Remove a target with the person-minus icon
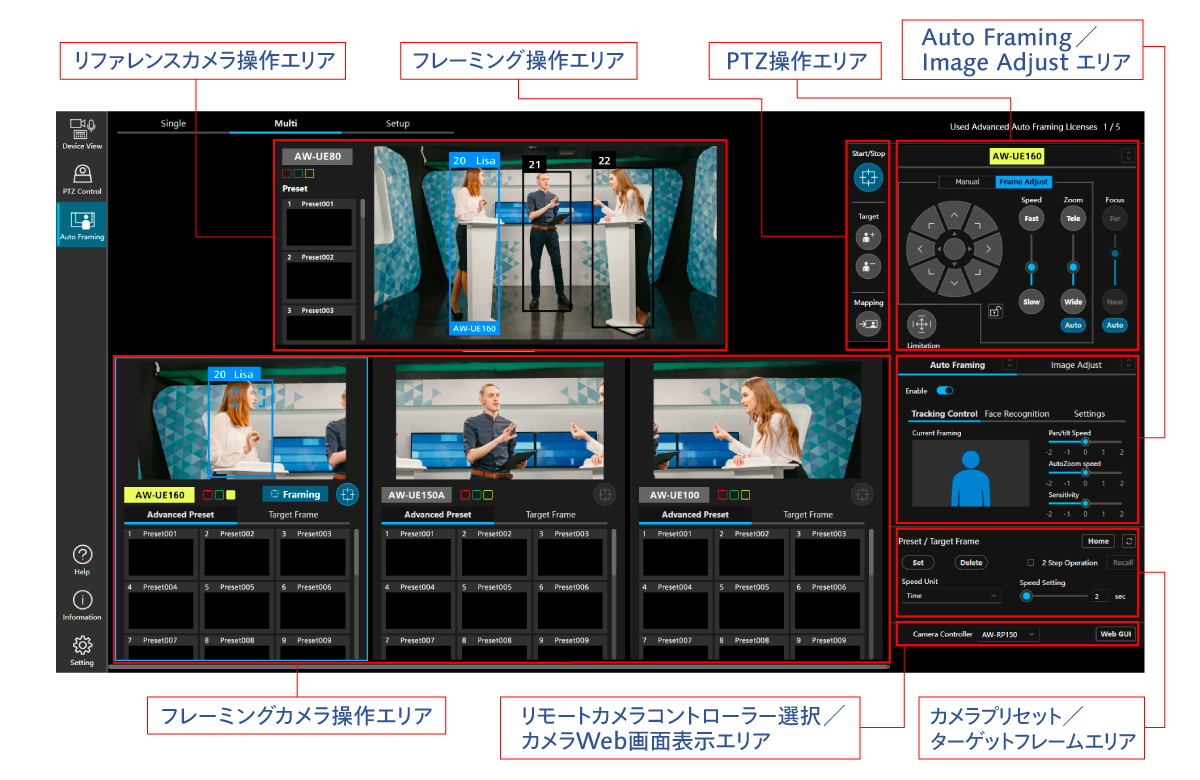This screenshot has width=1200, height=780. click(867, 266)
